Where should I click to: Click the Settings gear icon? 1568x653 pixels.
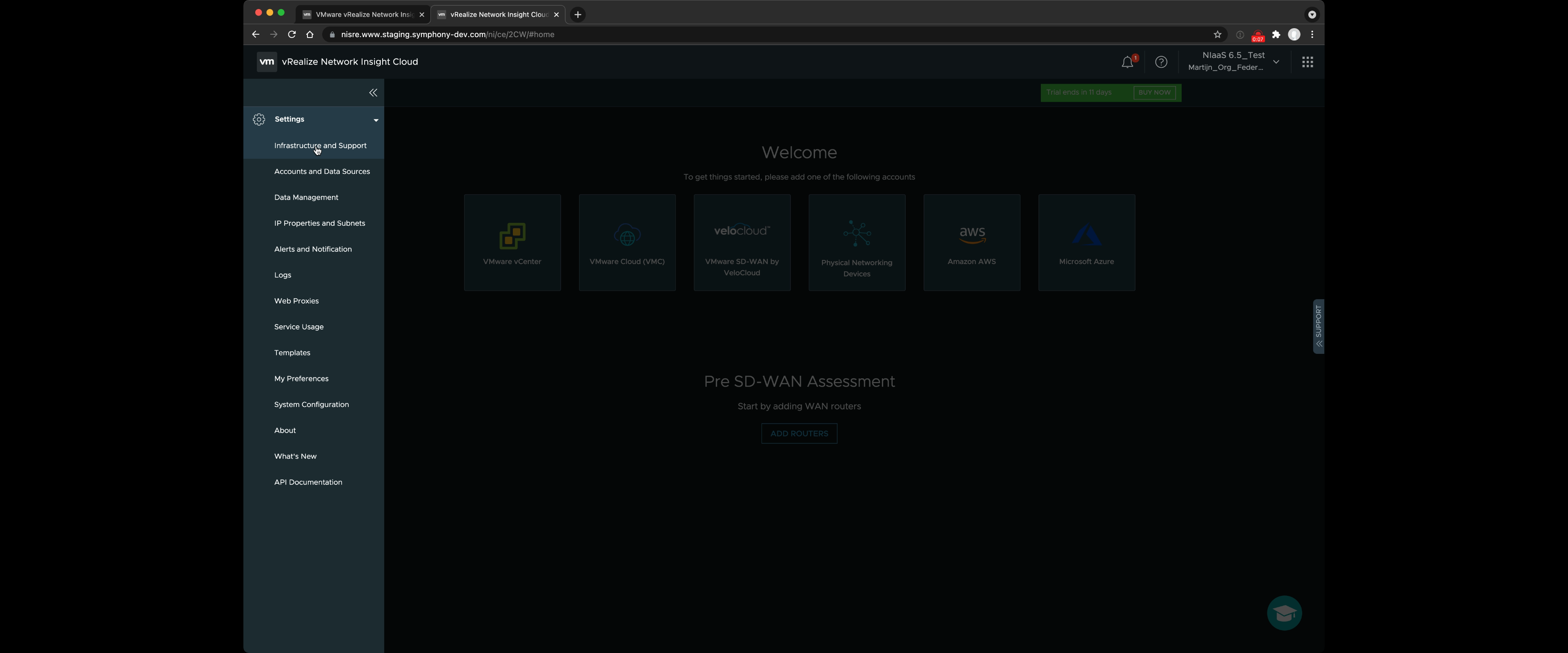(259, 119)
